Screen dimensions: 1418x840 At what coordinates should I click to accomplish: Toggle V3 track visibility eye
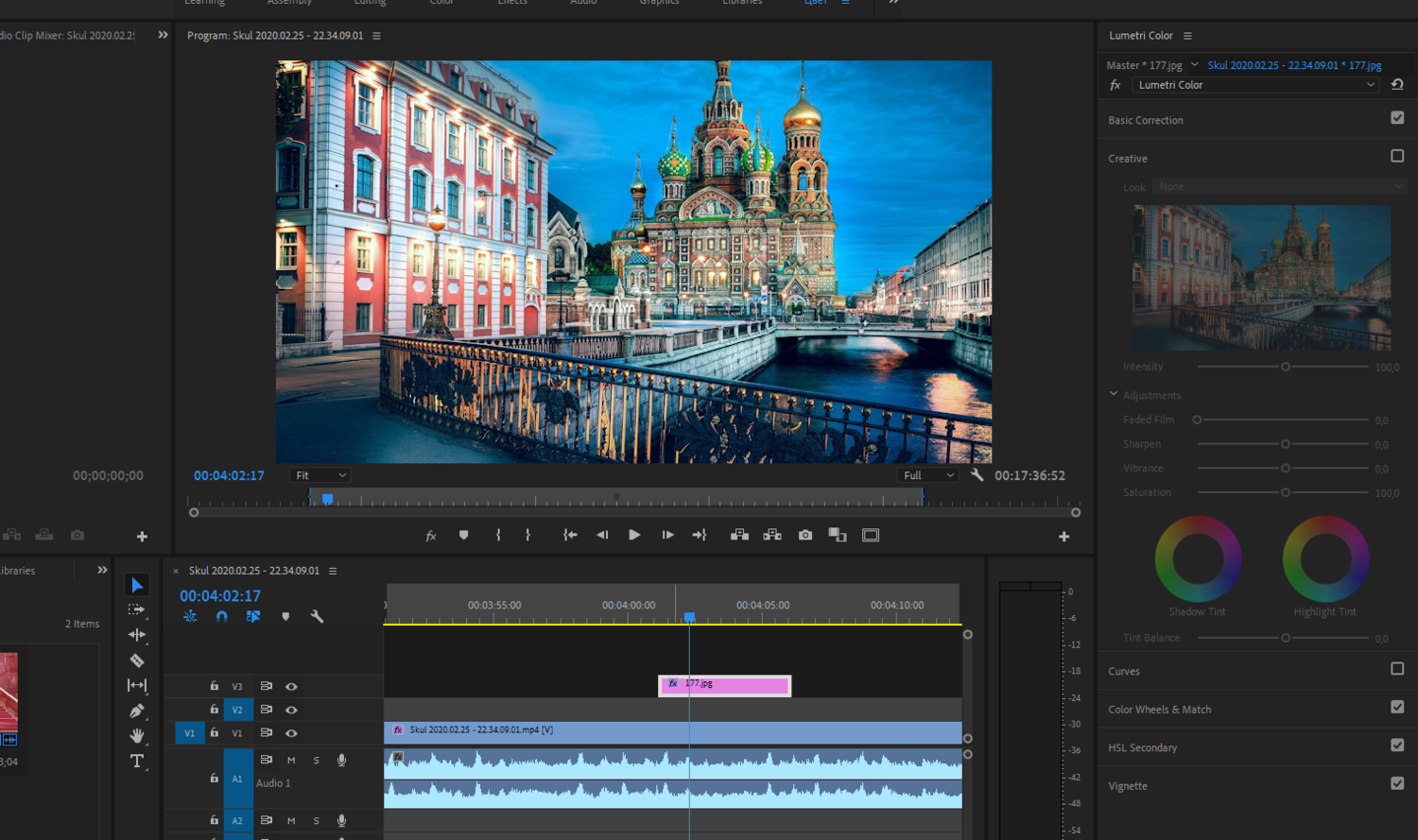click(291, 686)
